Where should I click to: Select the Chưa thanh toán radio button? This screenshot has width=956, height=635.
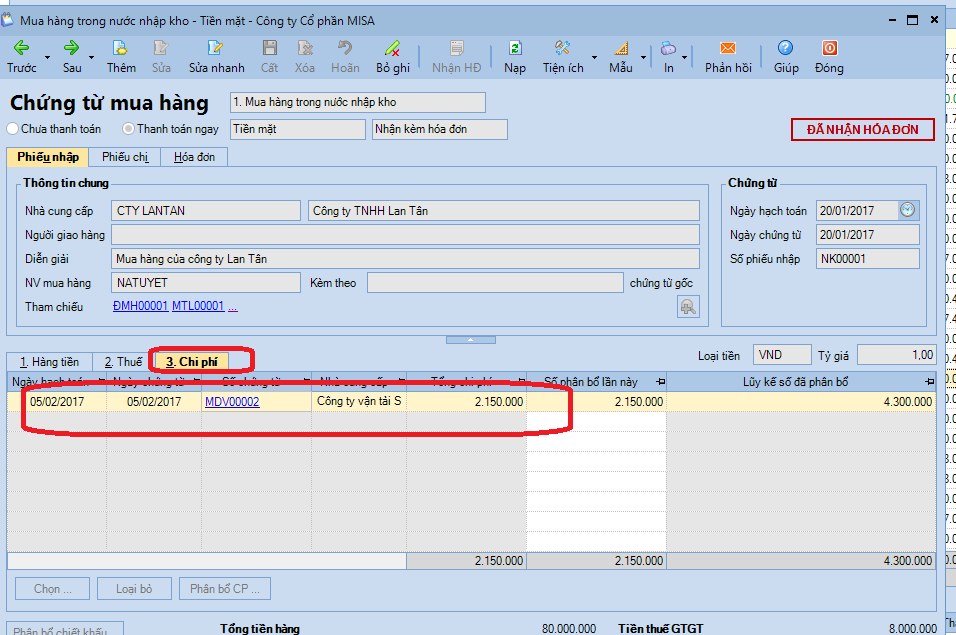tap(13, 129)
